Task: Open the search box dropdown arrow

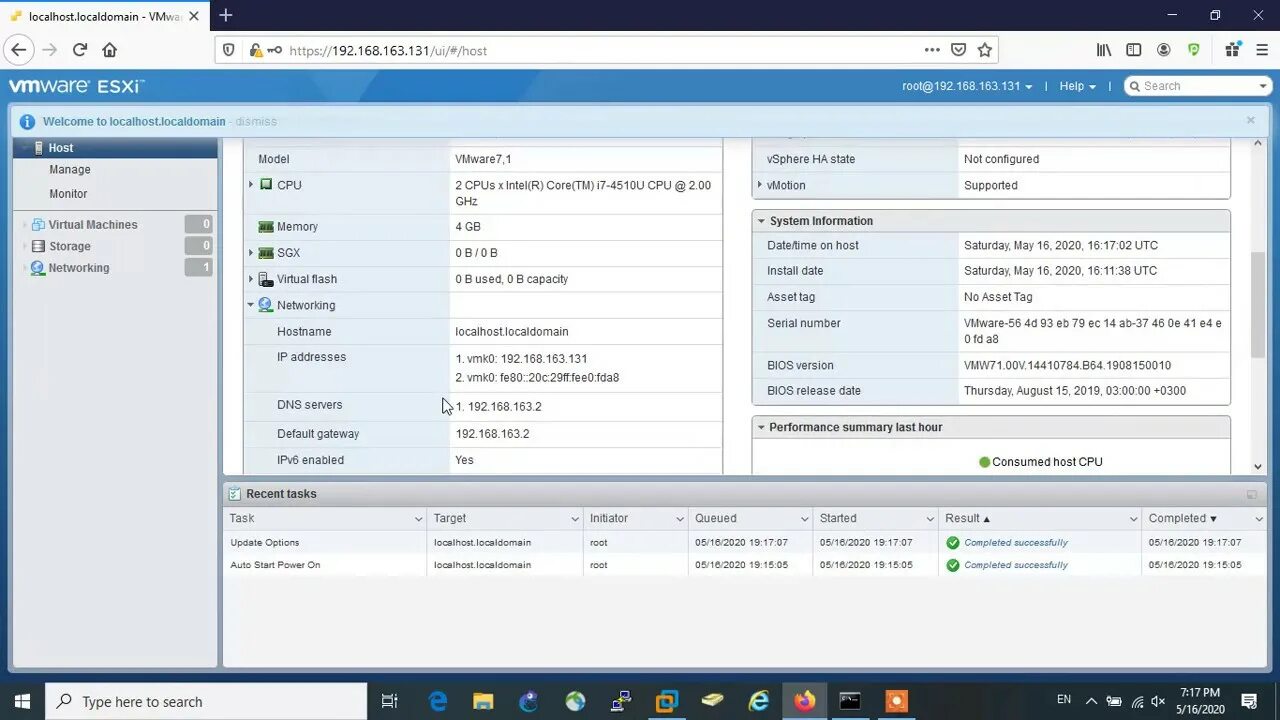Action: [x=1263, y=86]
